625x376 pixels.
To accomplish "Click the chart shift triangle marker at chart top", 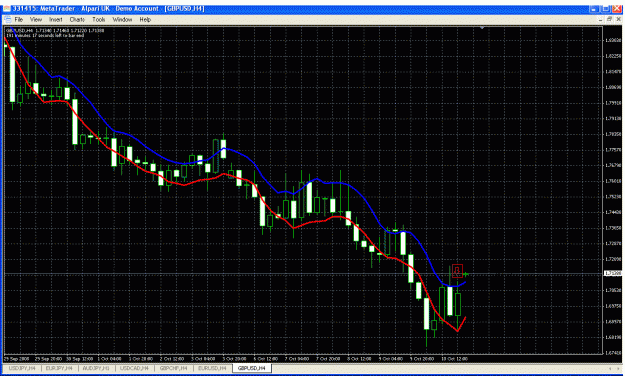I will click(482, 28).
